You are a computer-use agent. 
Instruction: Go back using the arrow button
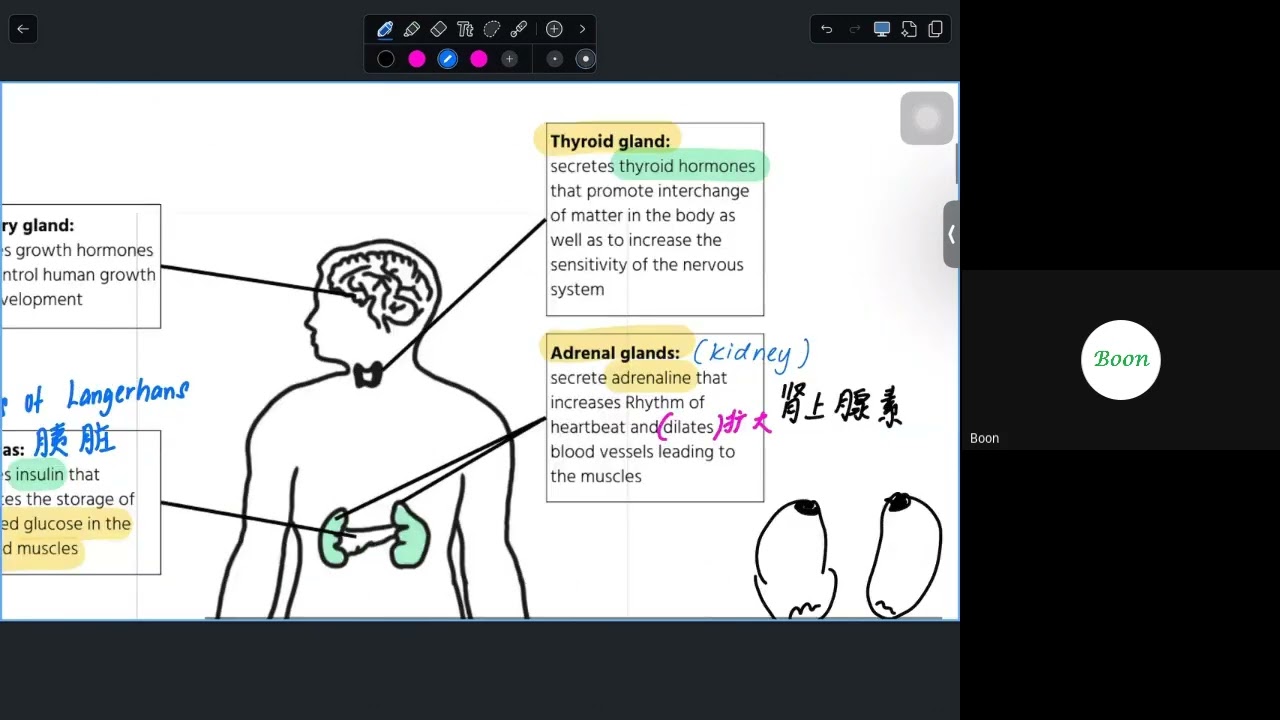point(23,29)
